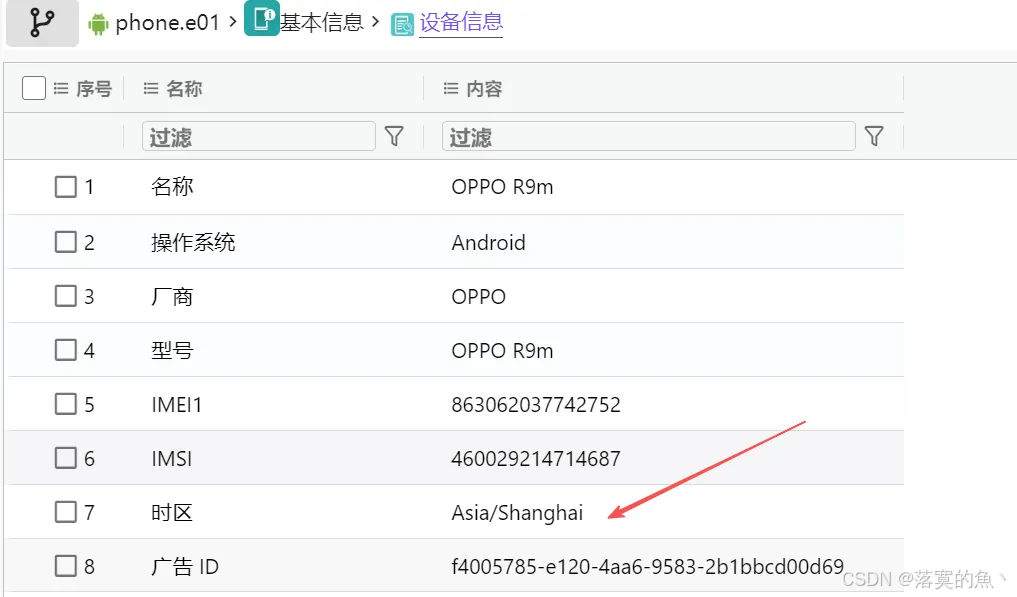This screenshot has width=1017, height=597.
Task: Open the 内容 column menu icon
Action: 451,88
